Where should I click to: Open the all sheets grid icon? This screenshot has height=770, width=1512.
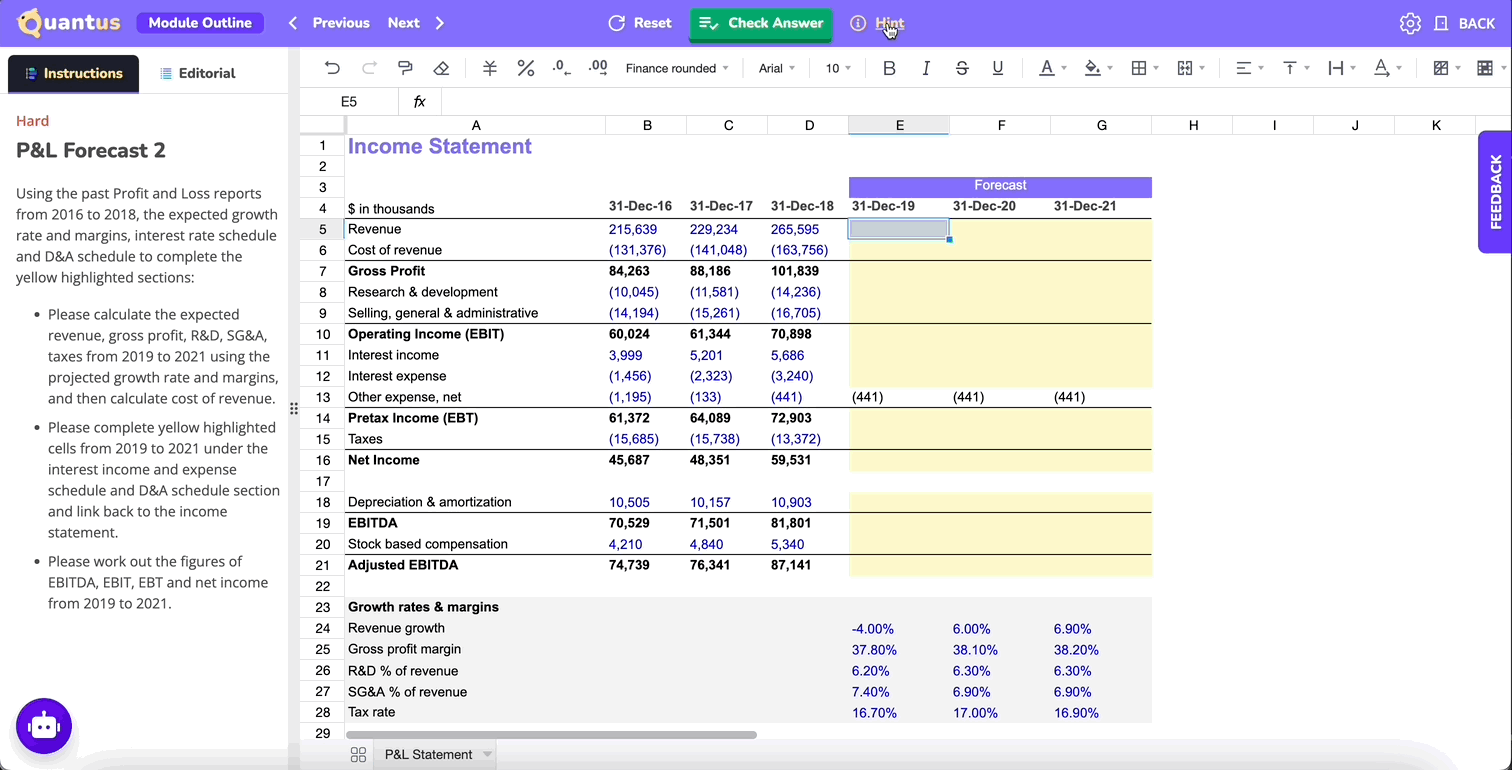358,754
